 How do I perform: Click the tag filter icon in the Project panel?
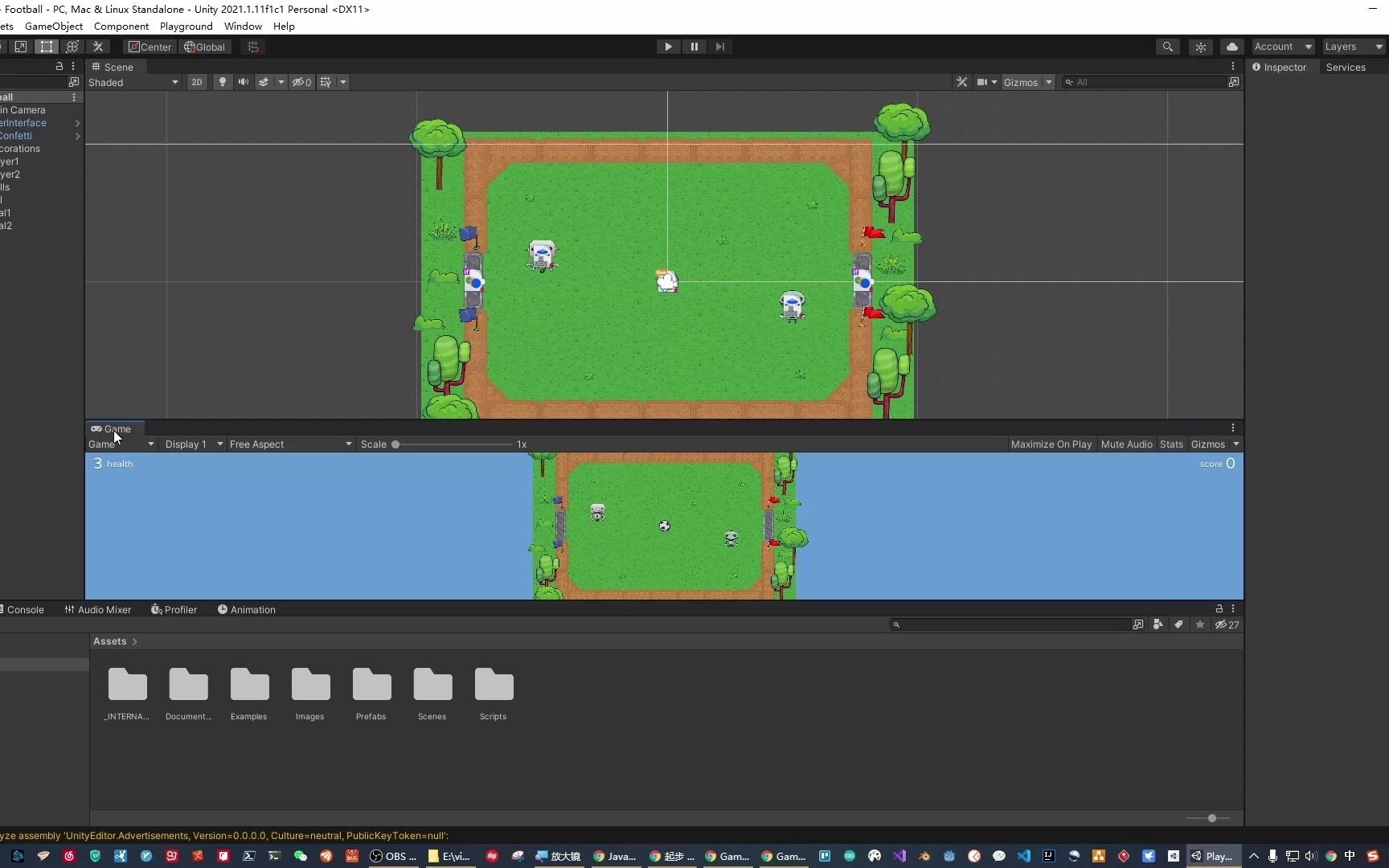point(1178,624)
